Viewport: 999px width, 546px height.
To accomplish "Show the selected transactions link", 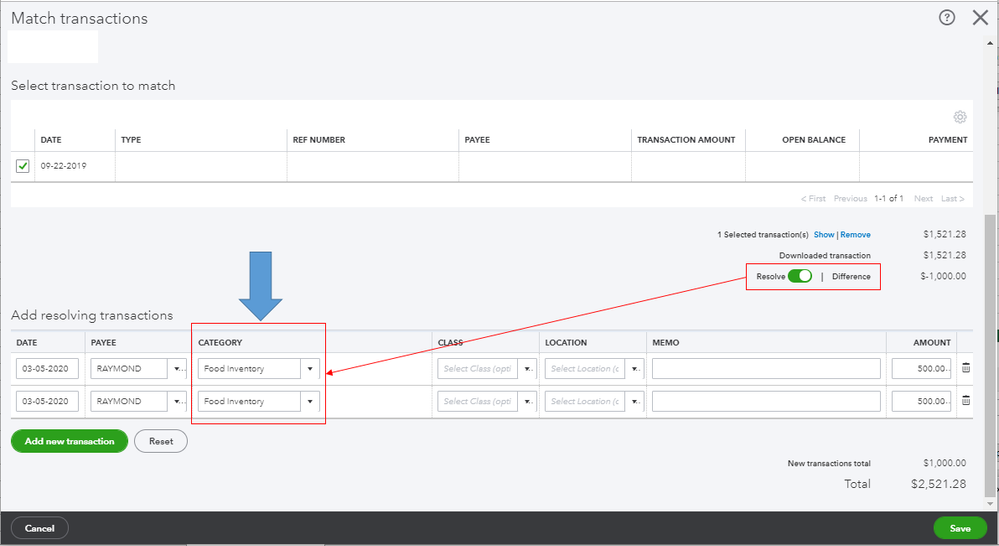I will click(824, 234).
